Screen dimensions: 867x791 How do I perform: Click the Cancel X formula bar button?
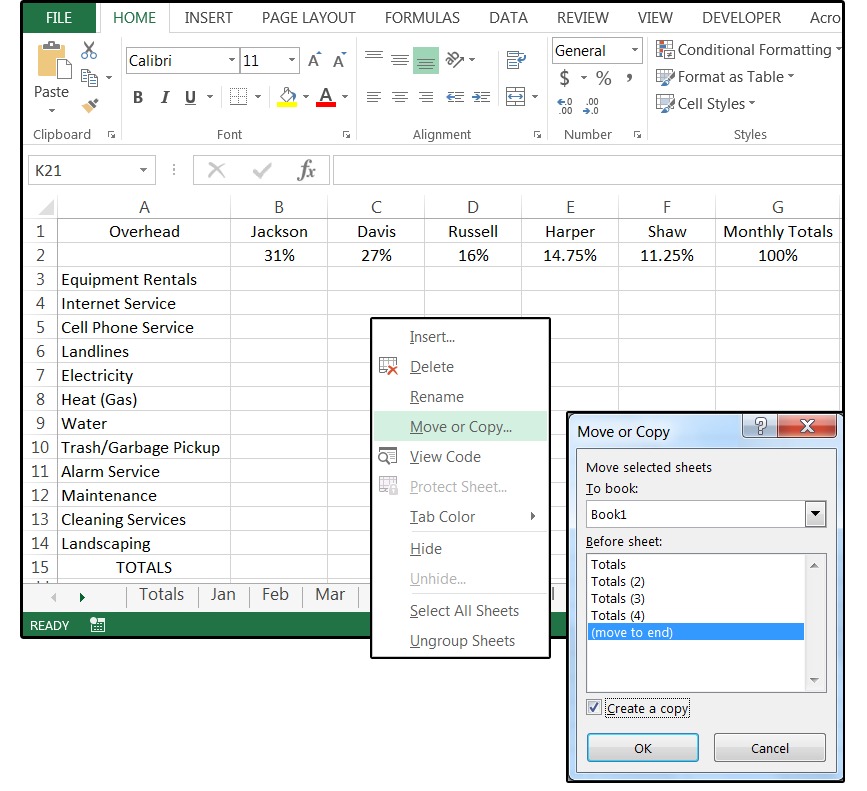coord(216,170)
